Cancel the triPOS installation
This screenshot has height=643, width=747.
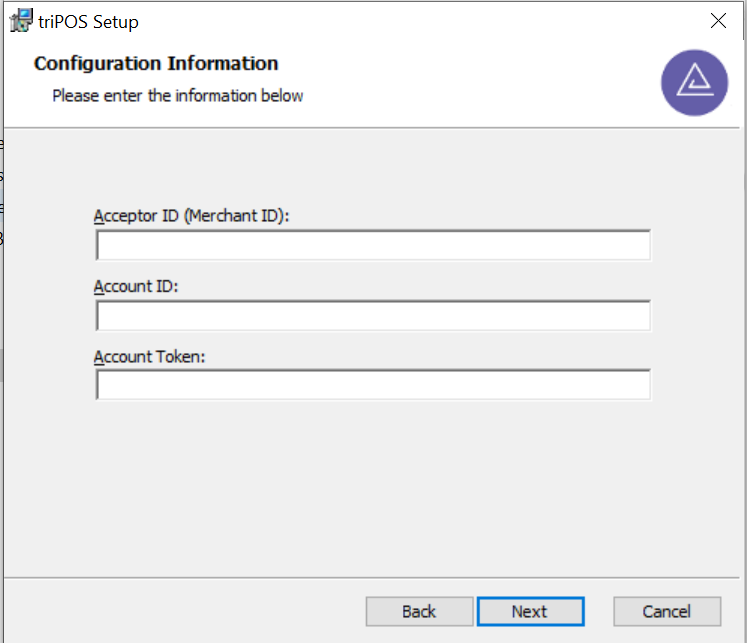(x=667, y=612)
